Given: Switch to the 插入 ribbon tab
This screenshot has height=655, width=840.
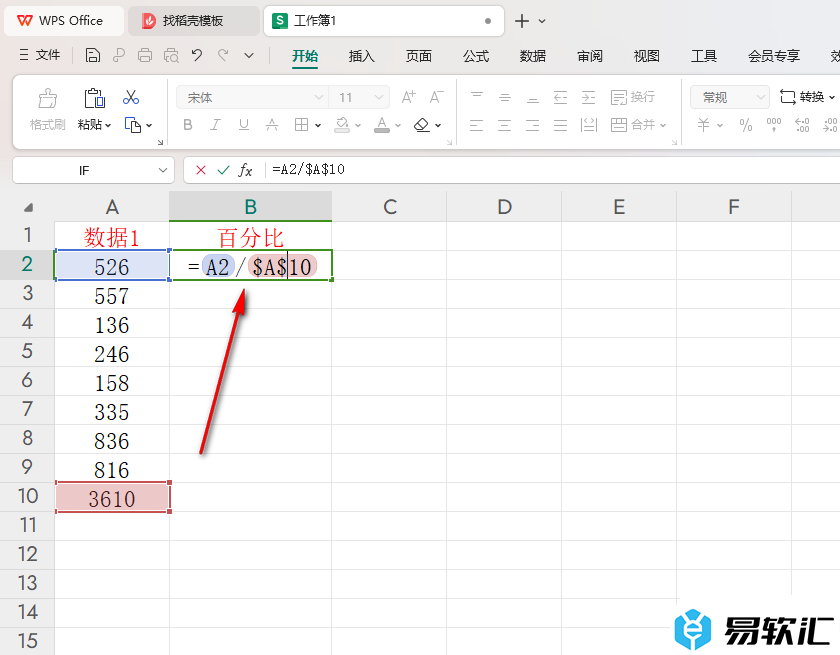Looking at the screenshot, I should tap(361, 56).
